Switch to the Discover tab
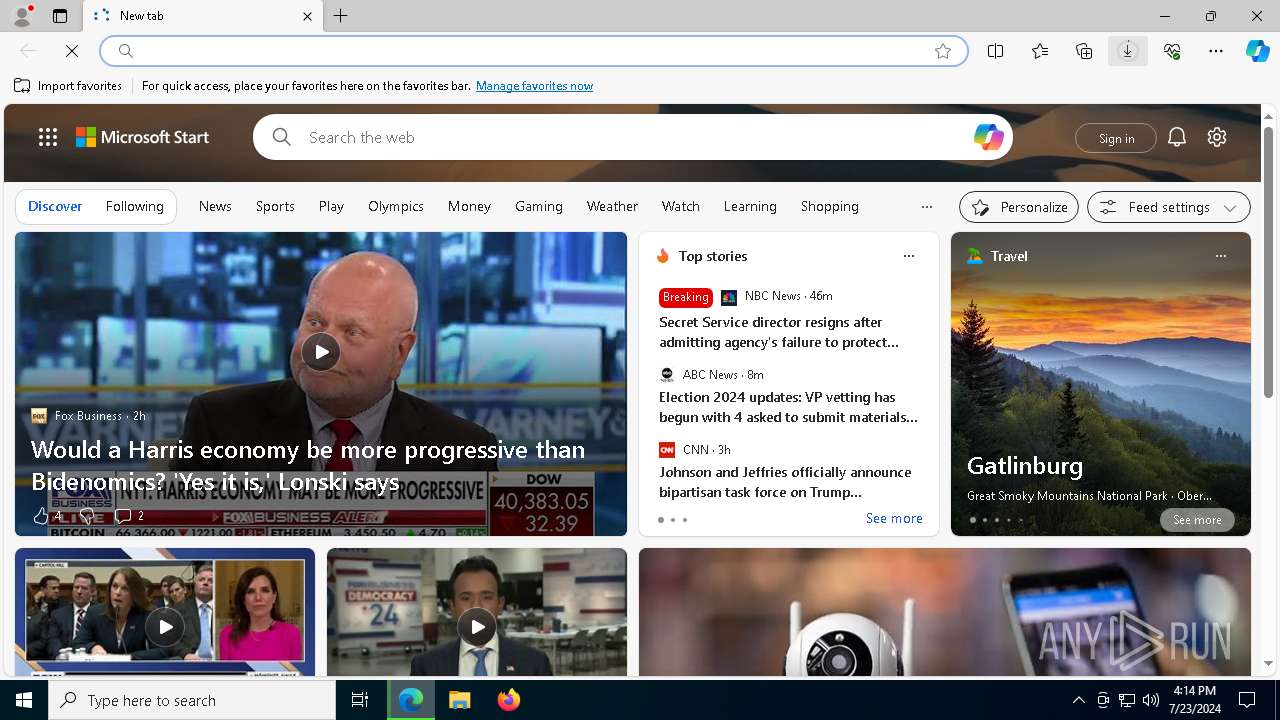The width and height of the screenshot is (1280, 720). click(x=55, y=206)
